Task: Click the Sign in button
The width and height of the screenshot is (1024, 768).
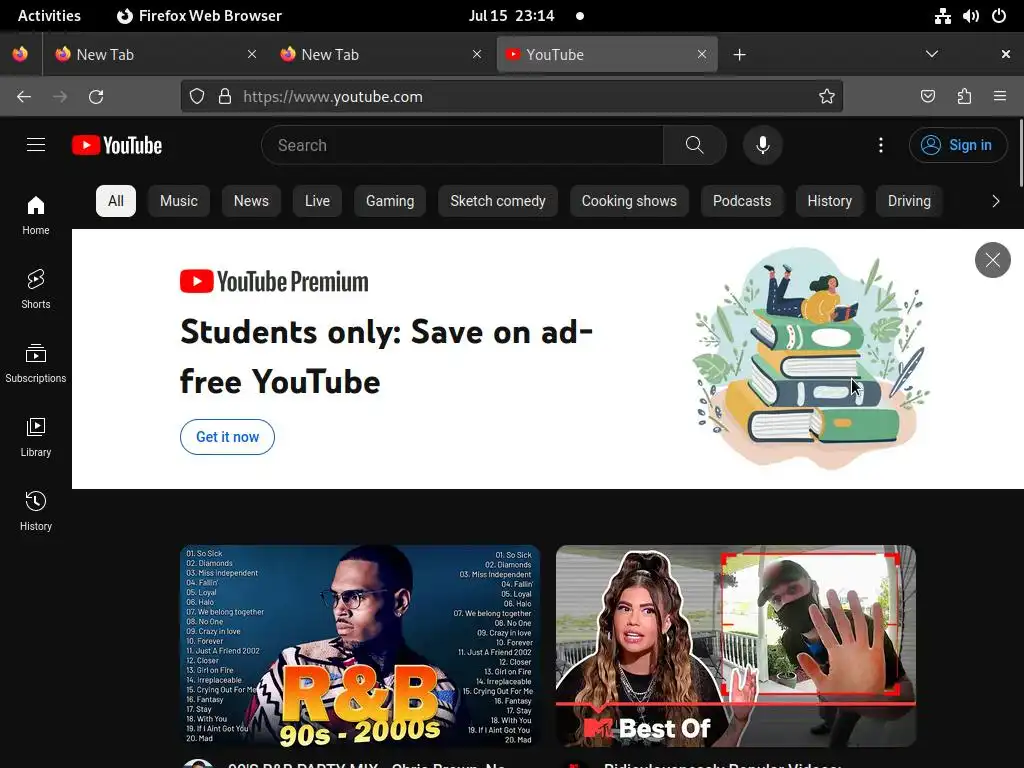Action: click(x=957, y=145)
